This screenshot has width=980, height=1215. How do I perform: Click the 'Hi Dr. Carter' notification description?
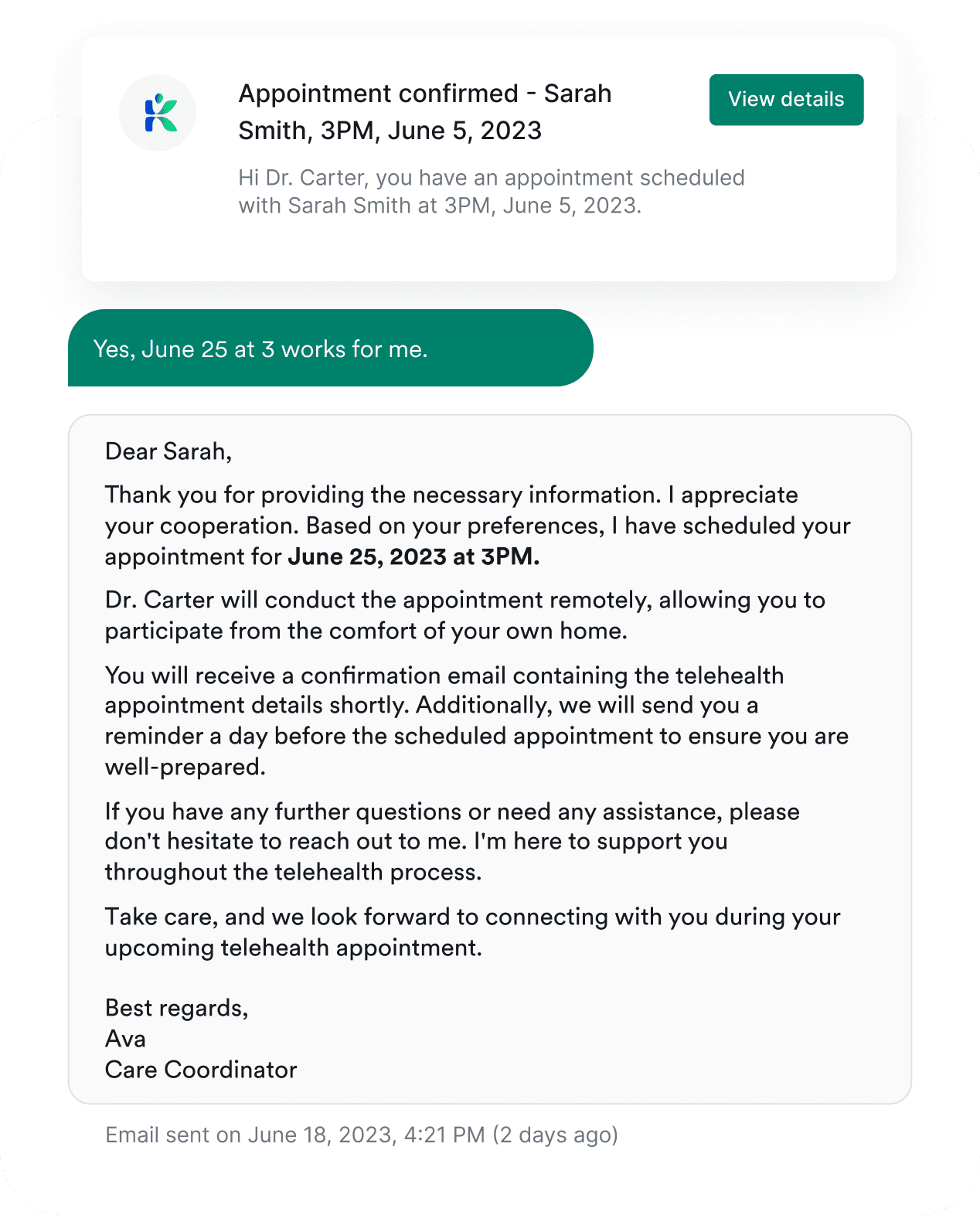pyautogui.click(x=491, y=192)
